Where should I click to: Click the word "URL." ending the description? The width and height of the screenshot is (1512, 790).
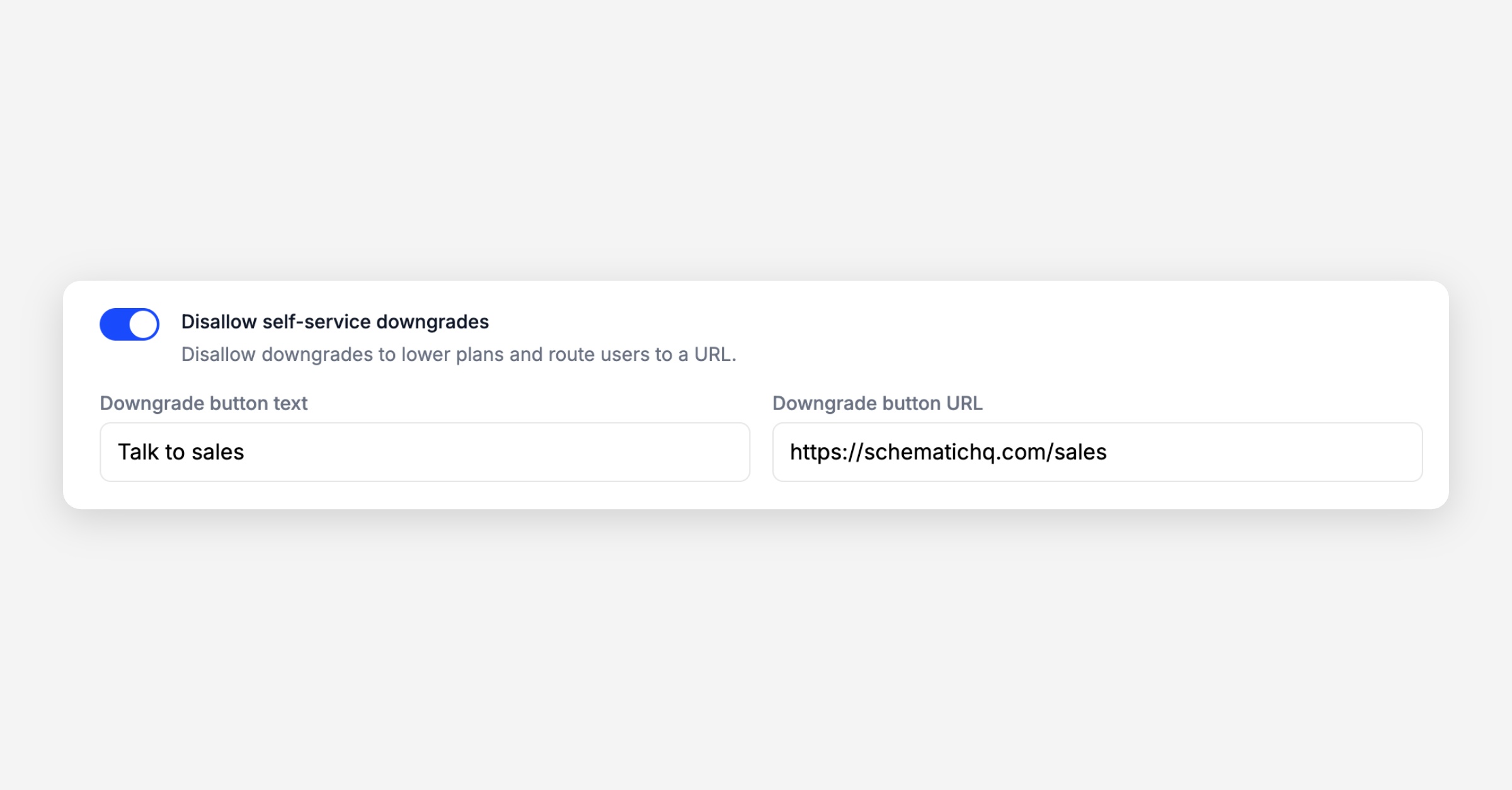(x=715, y=355)
